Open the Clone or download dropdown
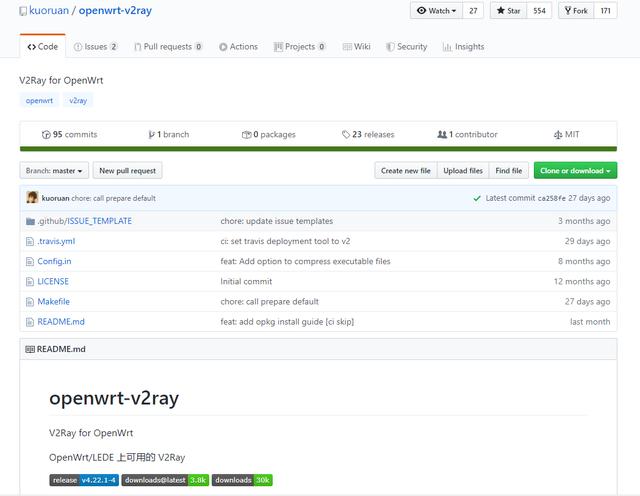The height and width of the screenshot is (496, 640). coord(575,171)
